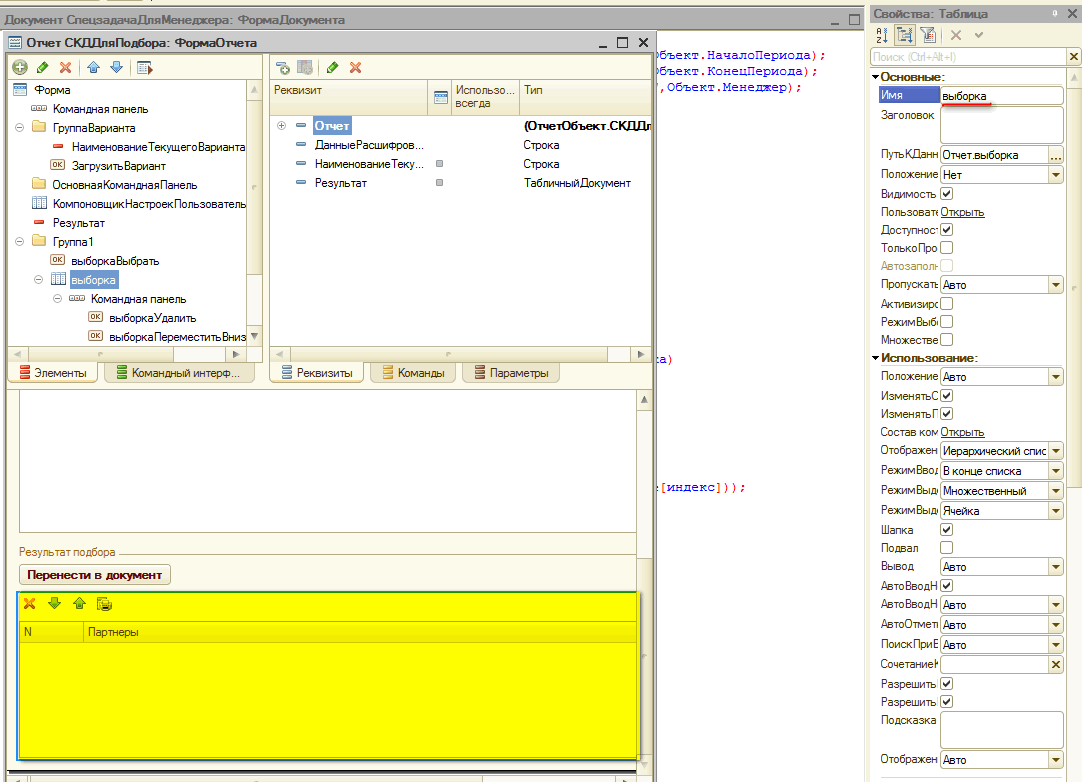Collapse the ГруппаВарианта tree node

(x=20, y=128)
